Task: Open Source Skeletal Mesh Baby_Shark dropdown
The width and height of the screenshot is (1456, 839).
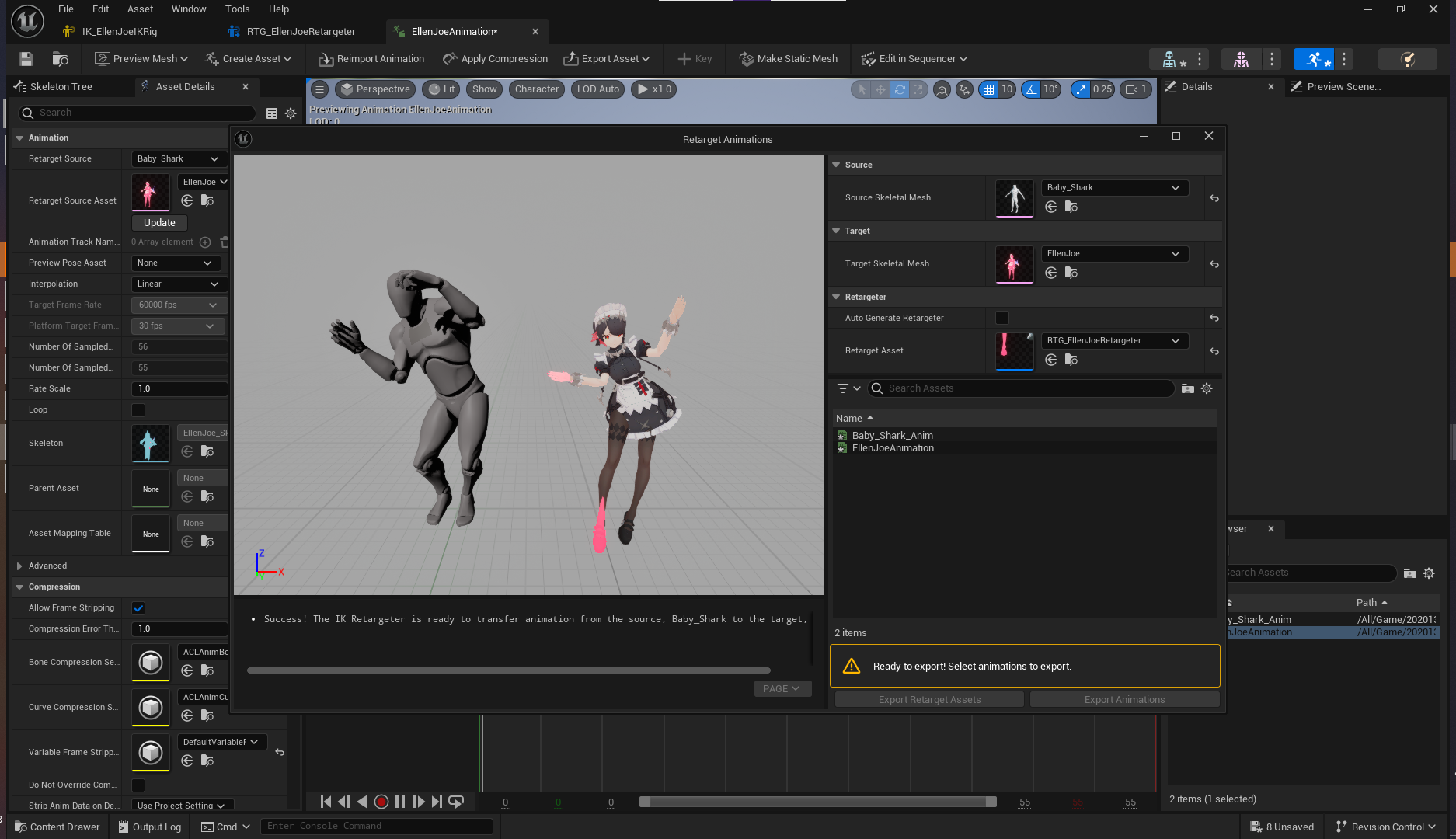Action: click(x=1114, y=188)
